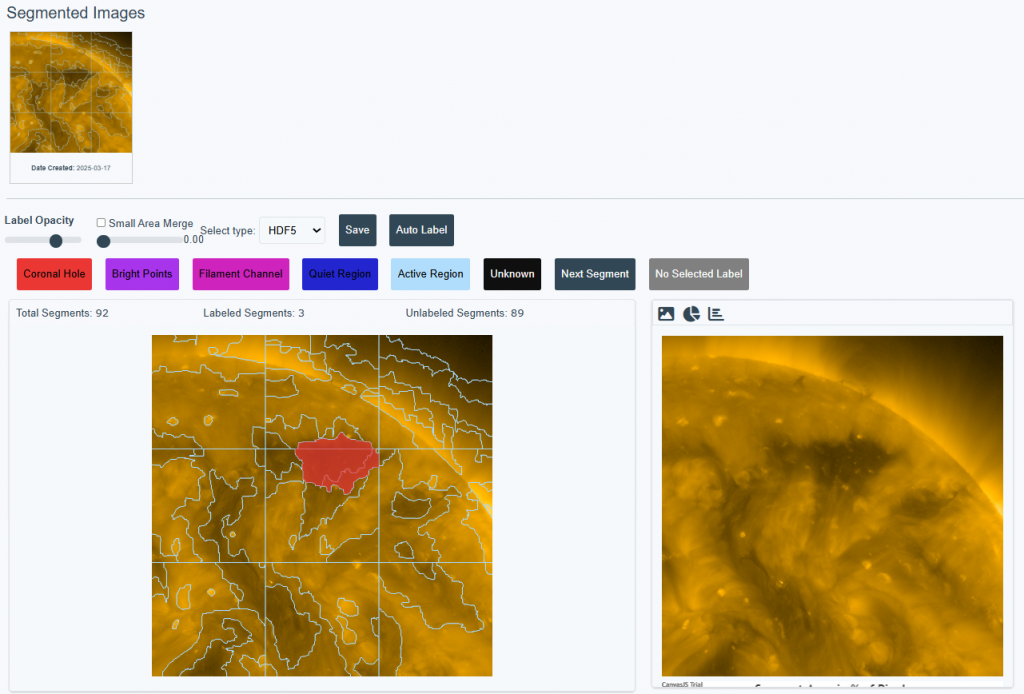Open the segmented image thumbnail
1024x694 pixels.
tap(71, 95)
